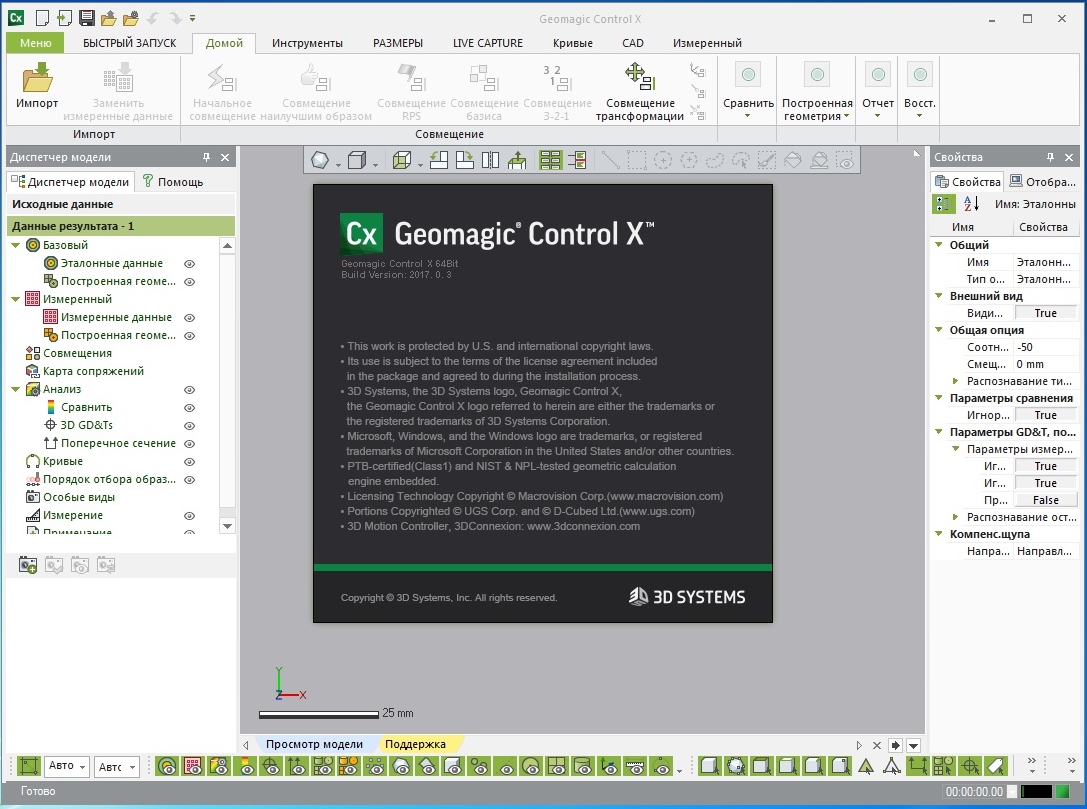Collapse the Общий property group
The width and height of the screenshot is (1087, 809).
point(939,245)
